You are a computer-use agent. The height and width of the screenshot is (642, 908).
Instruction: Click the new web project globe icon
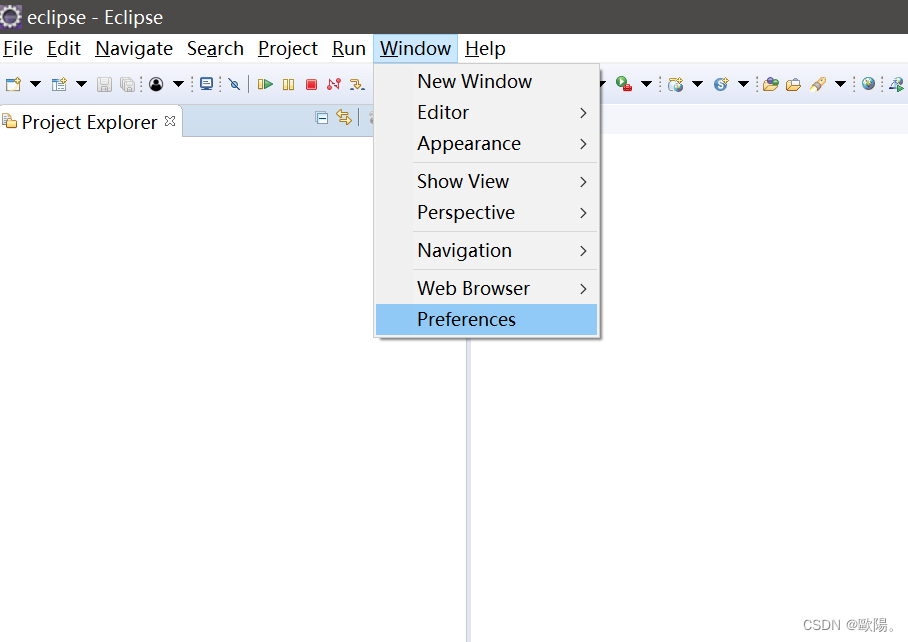click(x=675, y=85)
